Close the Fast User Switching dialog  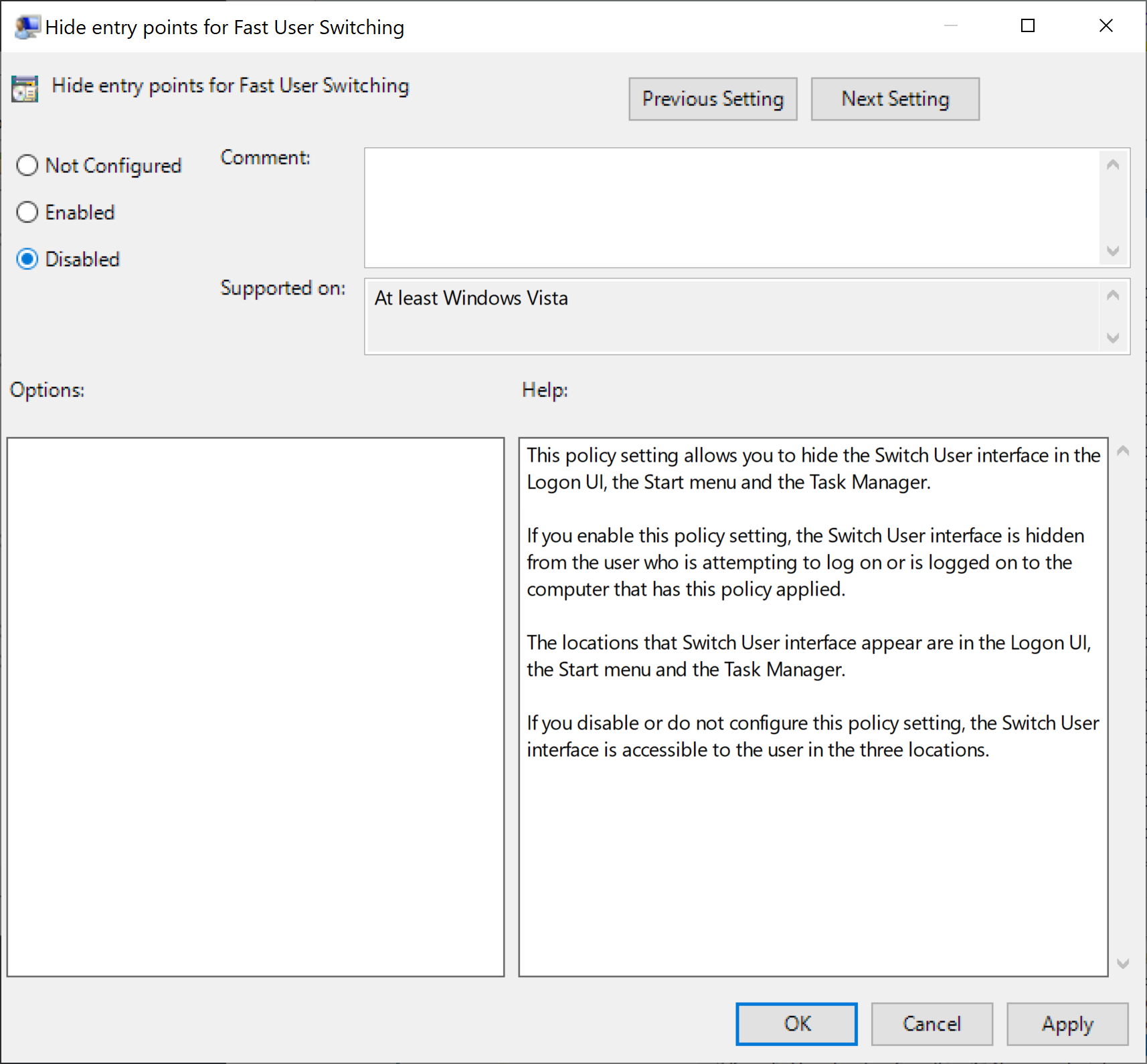coord(1106,26)
